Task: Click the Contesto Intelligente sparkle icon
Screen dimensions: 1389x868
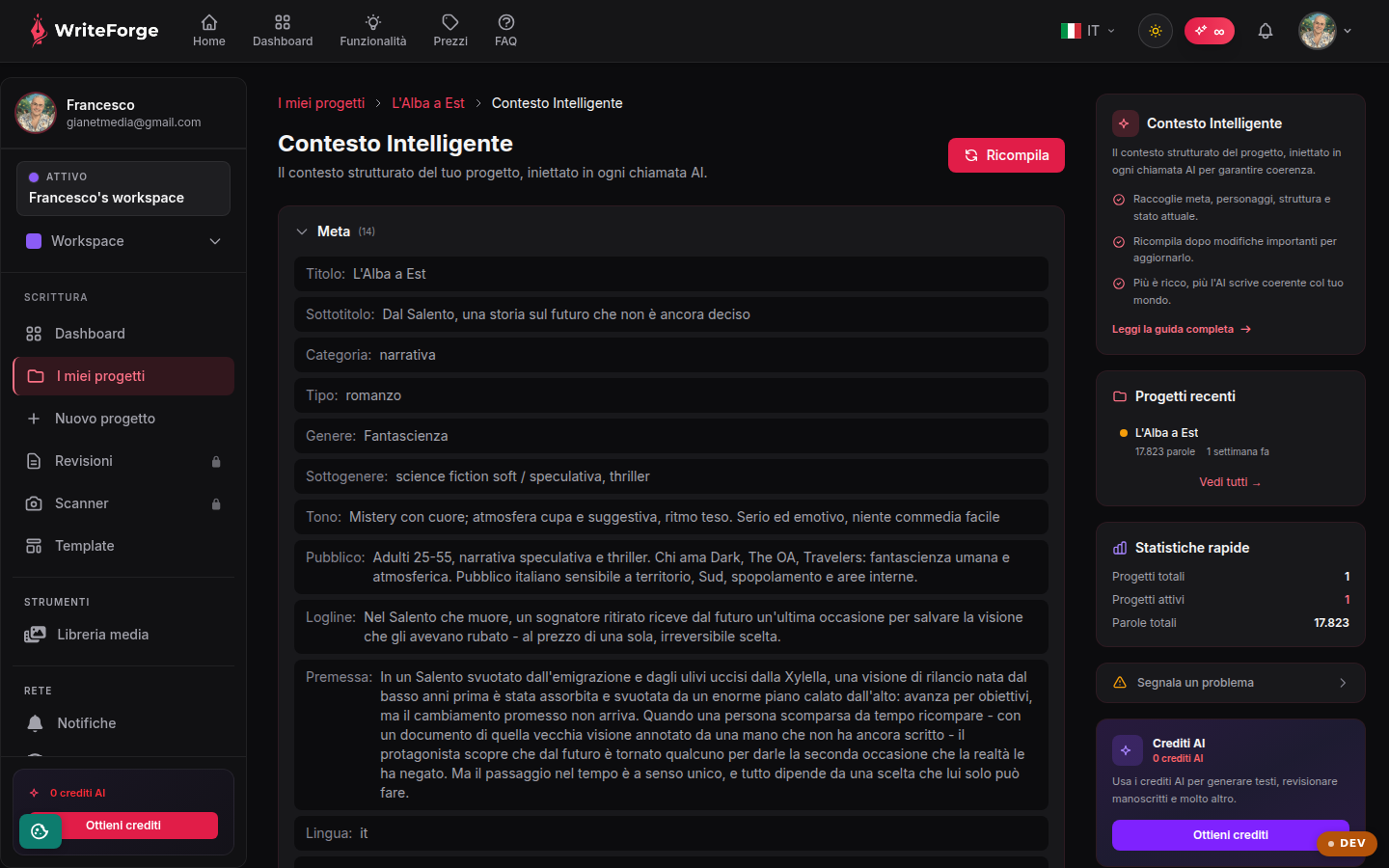Action: (1125, 123)
